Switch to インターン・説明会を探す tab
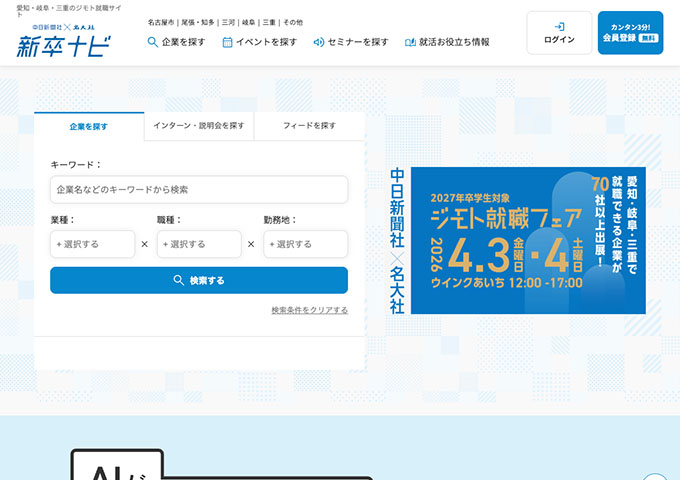 [x=199, y=126]
